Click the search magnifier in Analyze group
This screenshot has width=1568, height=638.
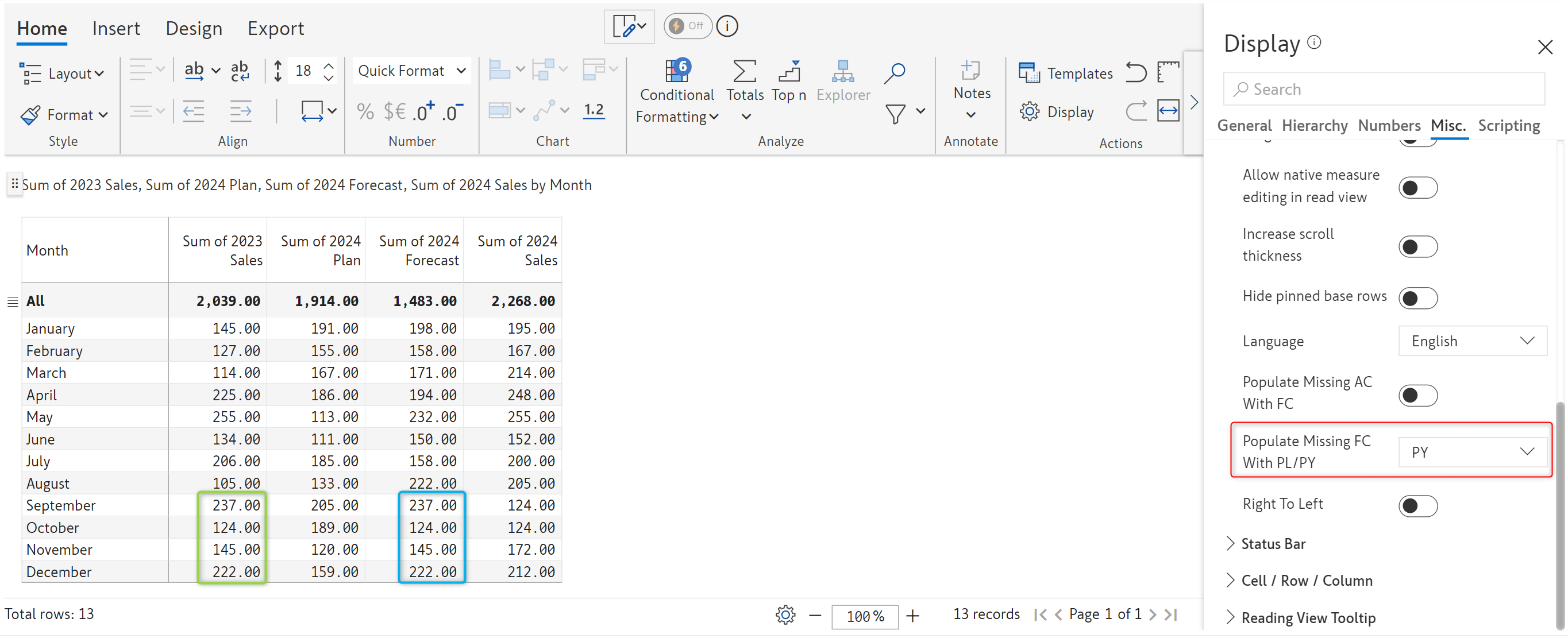tap(894, 72)
